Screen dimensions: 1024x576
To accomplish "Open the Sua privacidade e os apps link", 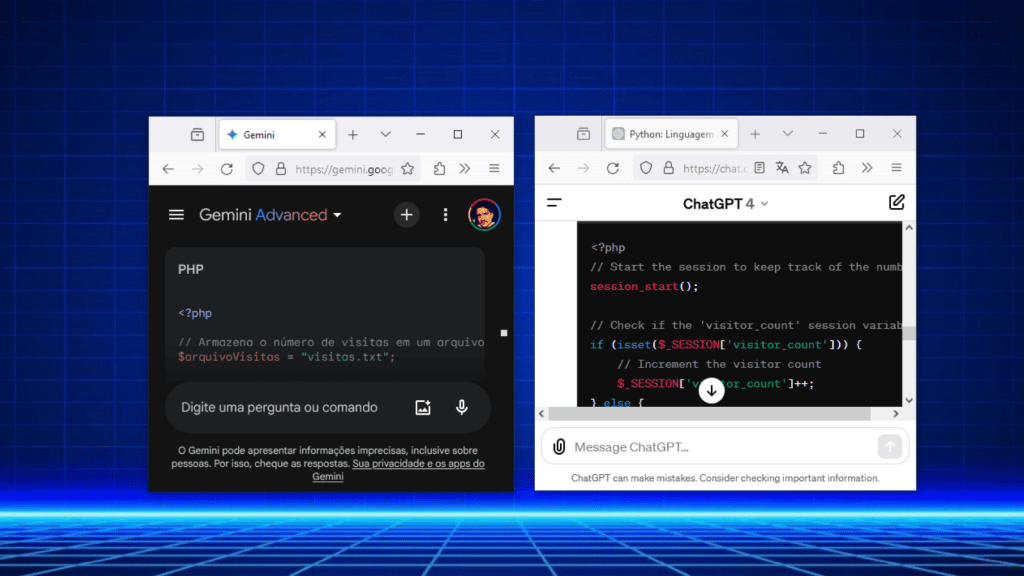I will 417,464.
